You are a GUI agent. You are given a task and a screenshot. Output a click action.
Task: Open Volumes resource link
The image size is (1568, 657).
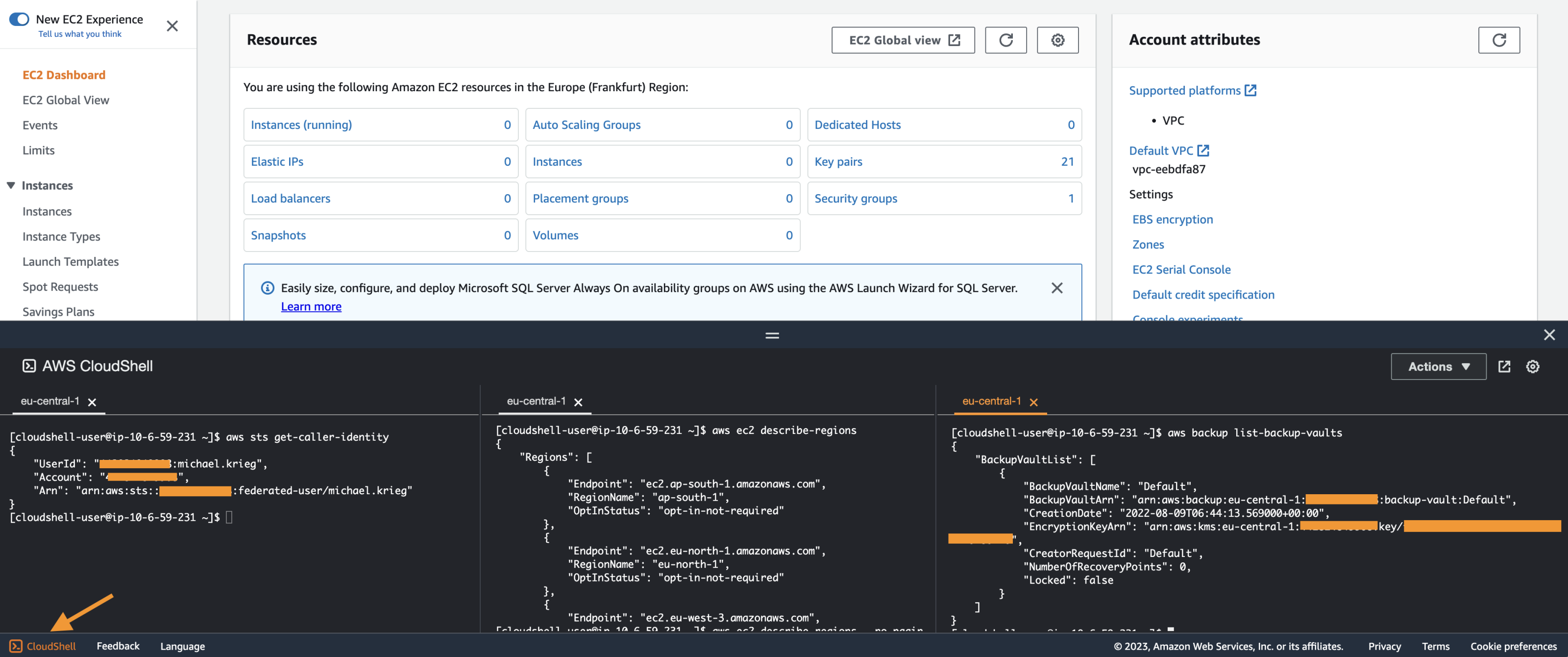555,235
